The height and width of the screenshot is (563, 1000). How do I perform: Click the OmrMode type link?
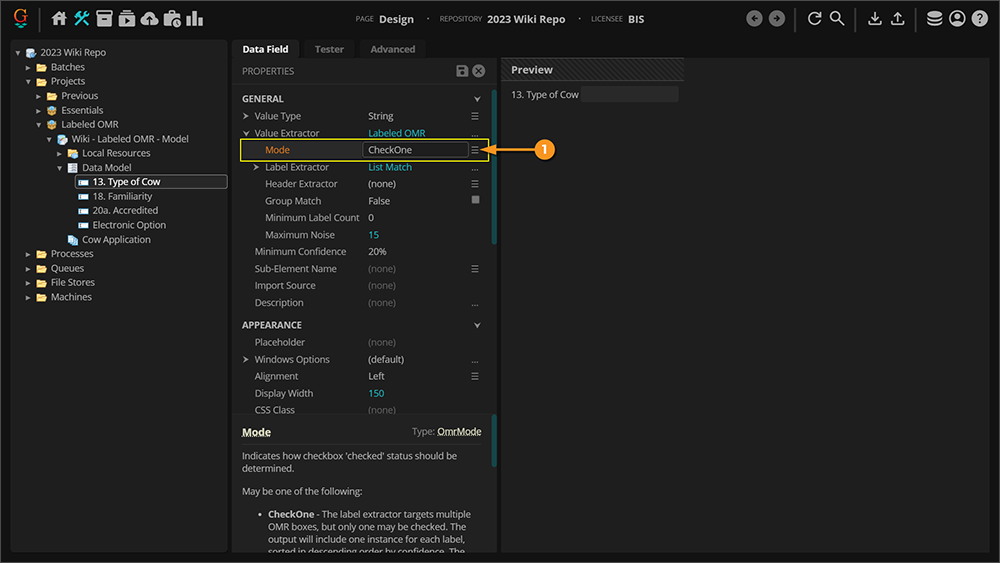click(459, 432)
